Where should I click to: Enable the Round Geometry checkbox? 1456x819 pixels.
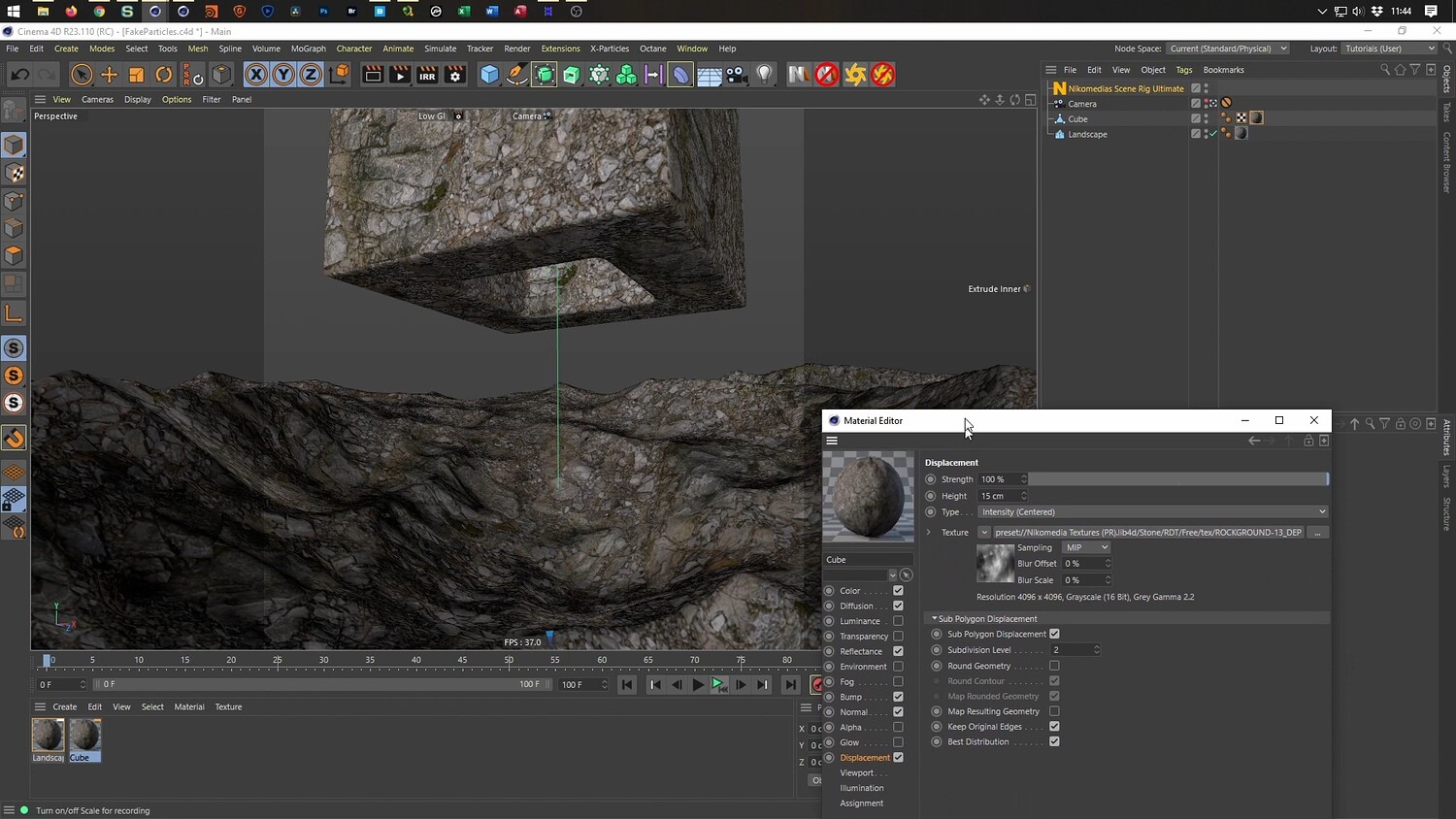click(x=1054, y=666)
